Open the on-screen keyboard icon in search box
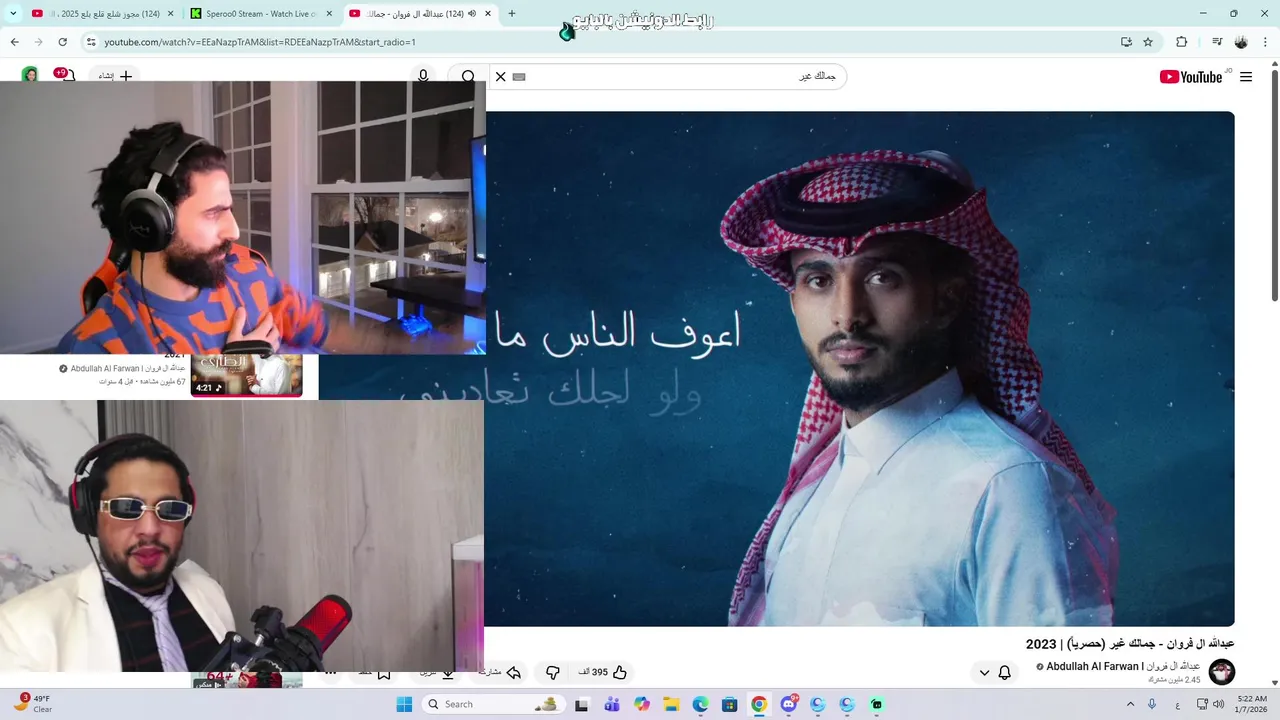The width and height of the screenshot is (1280, 720). pyautogui.click(x=519, y=77)
